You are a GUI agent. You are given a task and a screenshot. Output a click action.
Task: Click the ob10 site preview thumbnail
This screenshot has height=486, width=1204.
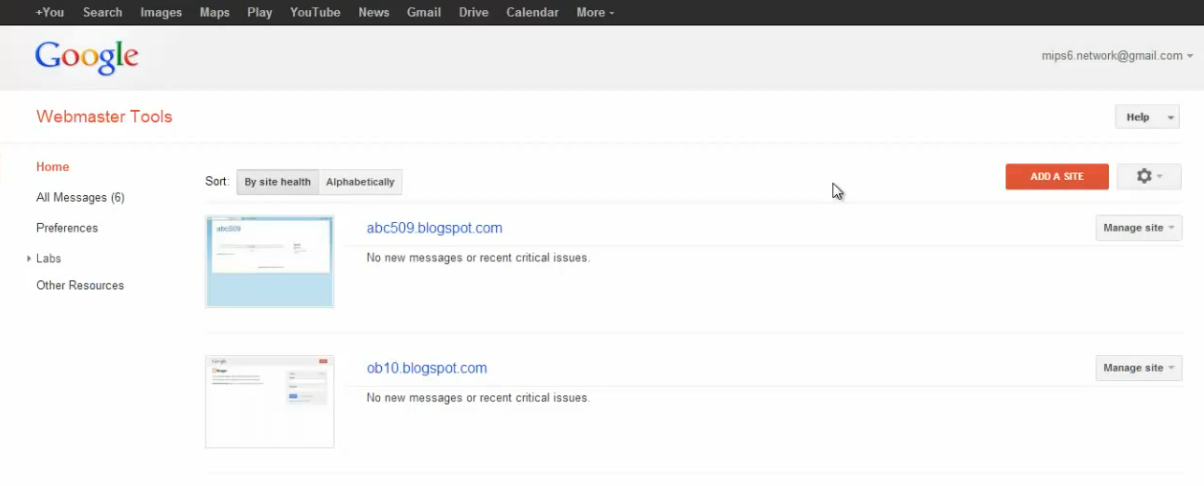click(269, 401)
